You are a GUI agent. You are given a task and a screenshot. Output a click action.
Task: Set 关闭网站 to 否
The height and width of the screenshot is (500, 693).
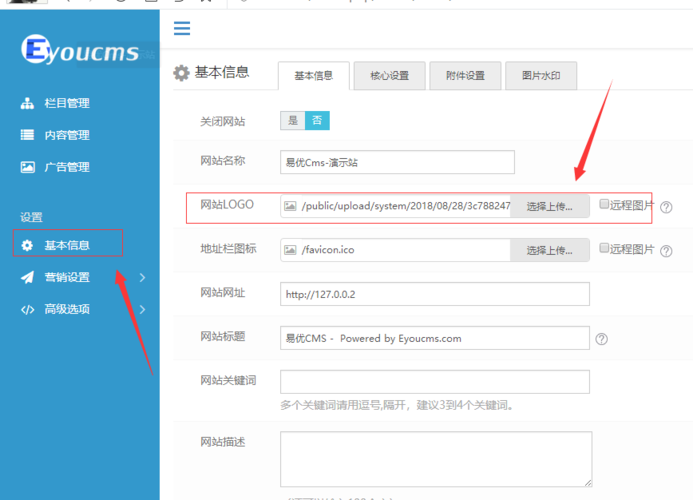click(x=317, y=120)
